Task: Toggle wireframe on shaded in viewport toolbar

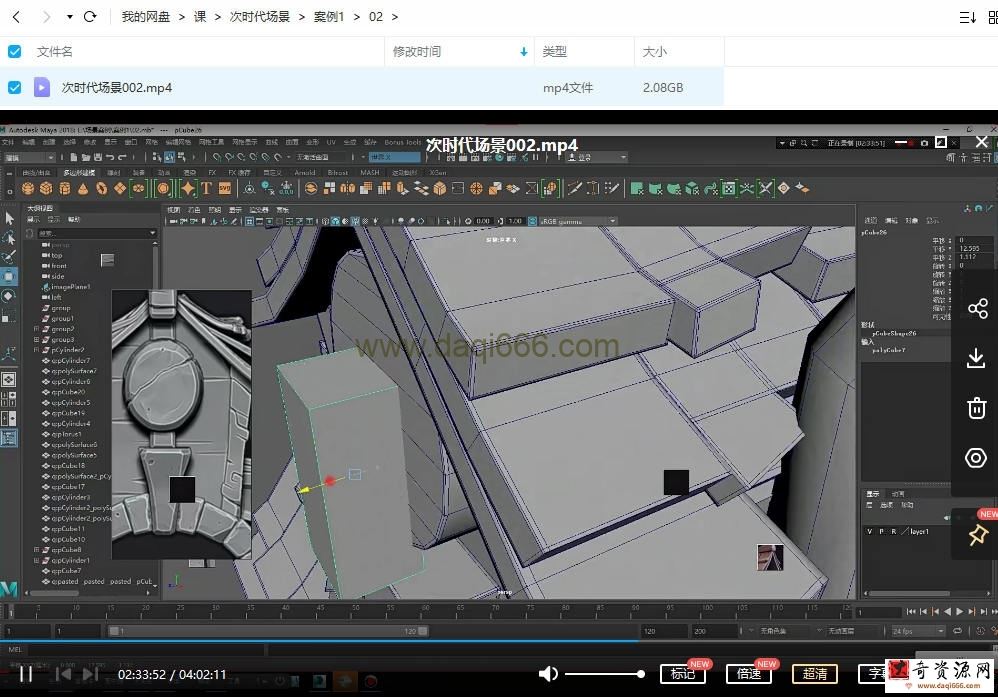Action: (355, 222)
